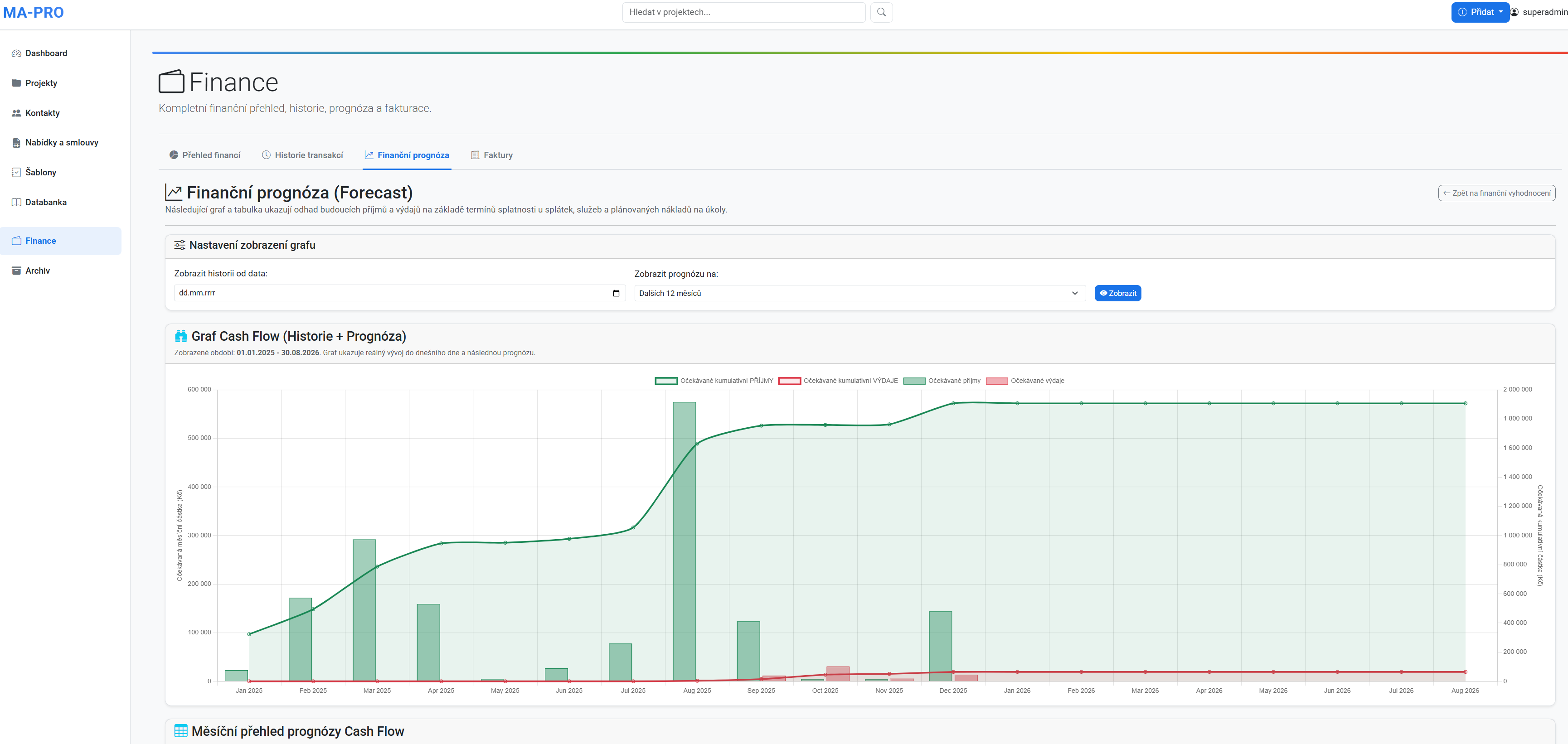The width and height of the screenshot is (1568, 744).
Task: Click the Šablony checklist icon
Action: [x=16, y=173]
